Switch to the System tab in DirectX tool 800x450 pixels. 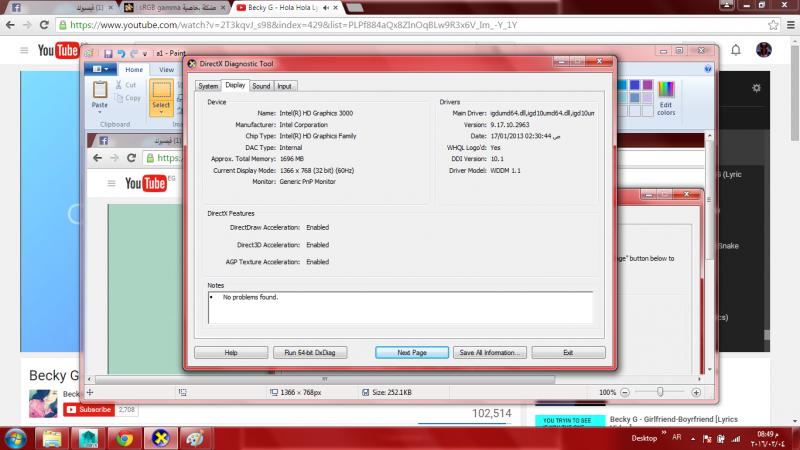pyautogui.click(x=208, y=86)
